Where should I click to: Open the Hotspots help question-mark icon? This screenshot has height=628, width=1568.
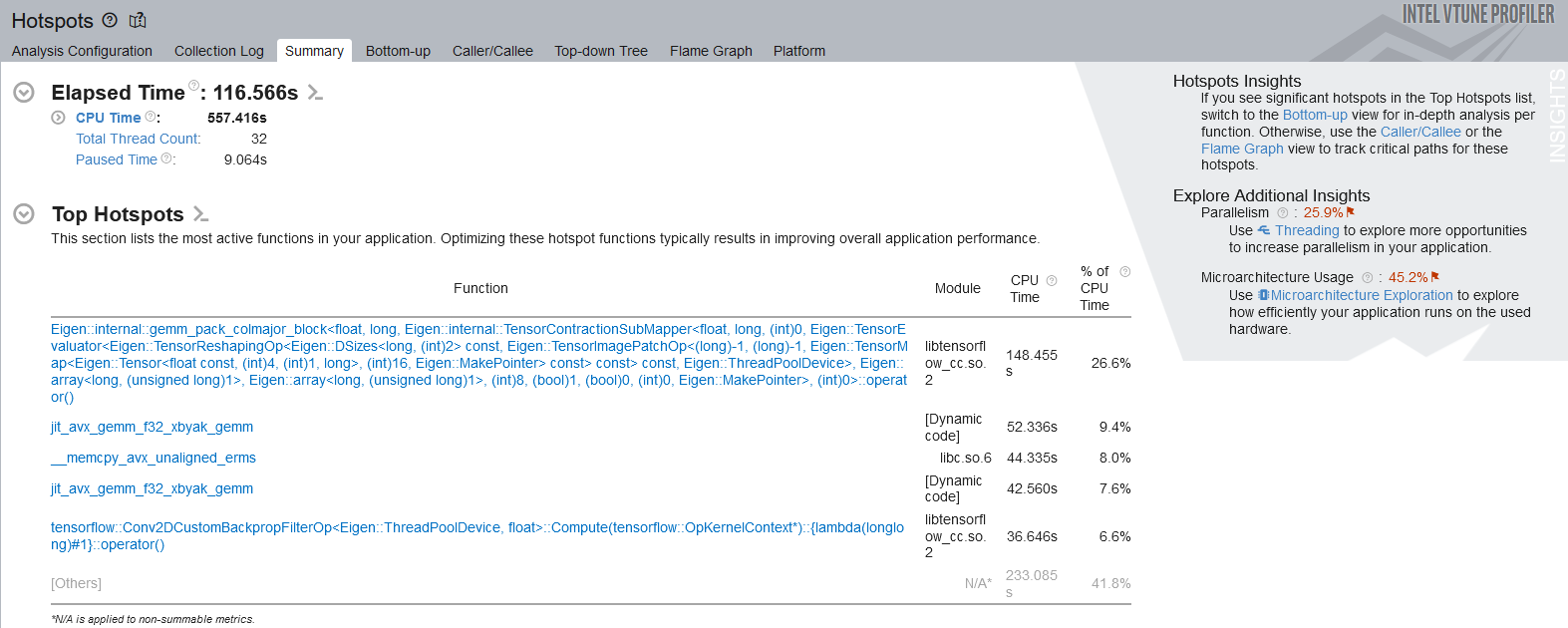(110, 20)
